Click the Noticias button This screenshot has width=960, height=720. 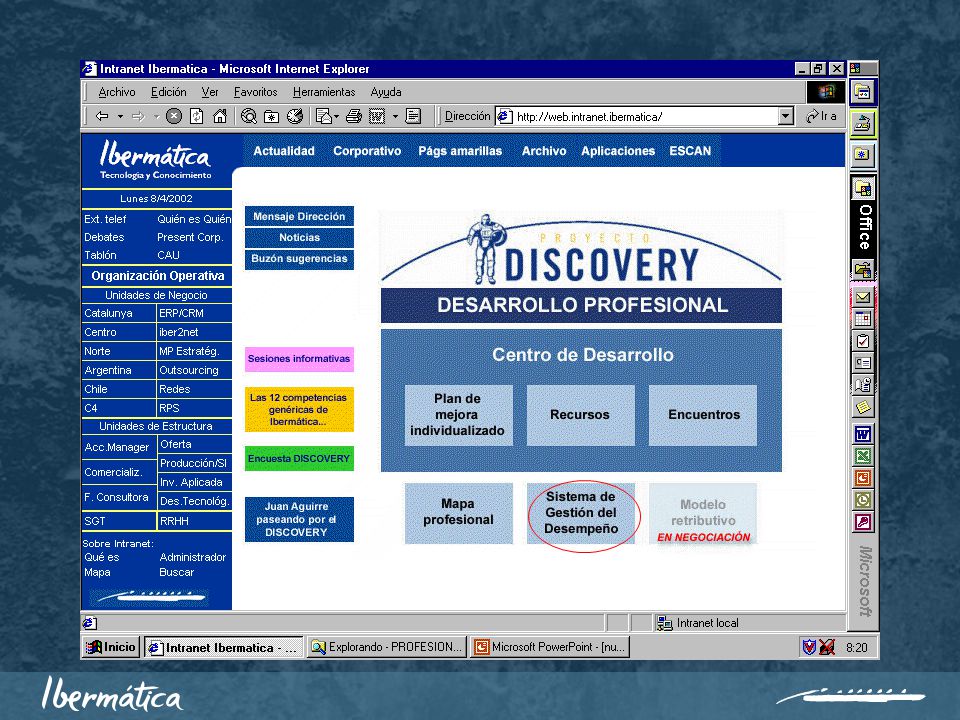299,238
